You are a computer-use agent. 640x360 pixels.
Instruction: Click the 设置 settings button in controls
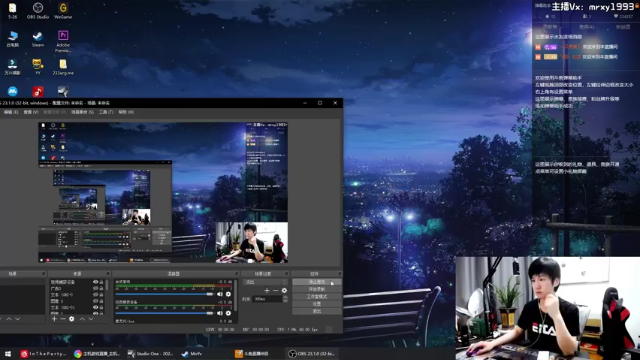click(317, 304)
